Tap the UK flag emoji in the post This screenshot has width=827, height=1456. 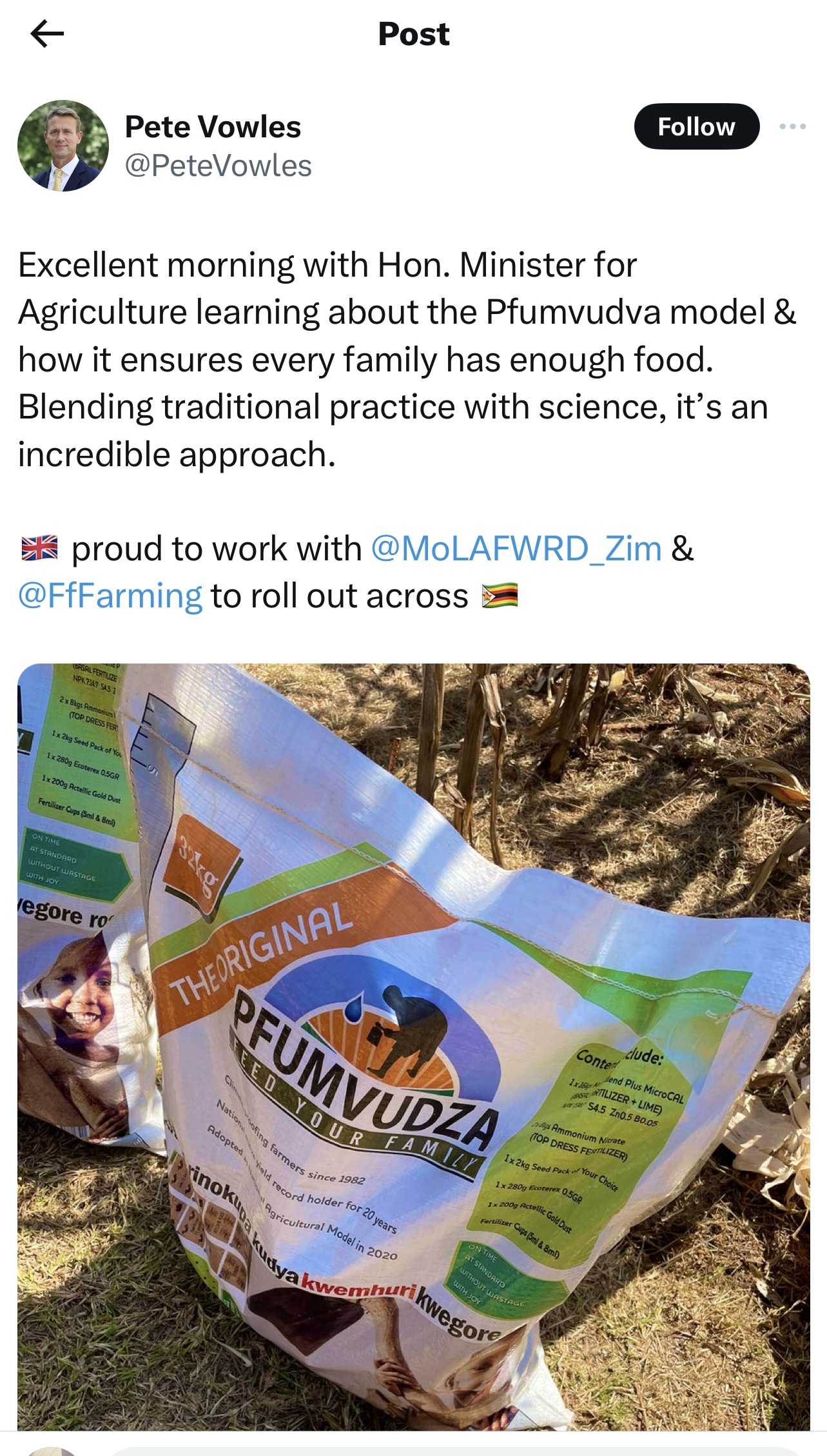[x=39, y=548]
